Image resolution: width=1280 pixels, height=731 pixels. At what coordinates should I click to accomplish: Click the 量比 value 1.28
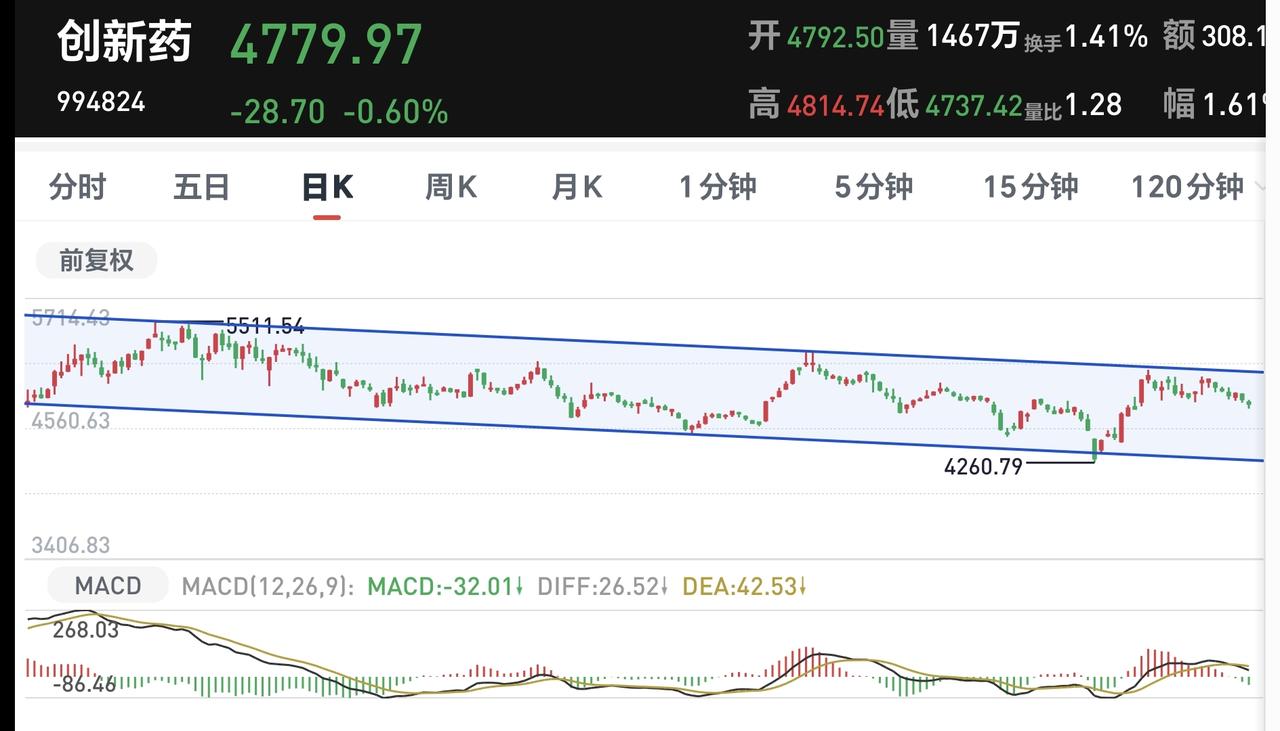1093,105
